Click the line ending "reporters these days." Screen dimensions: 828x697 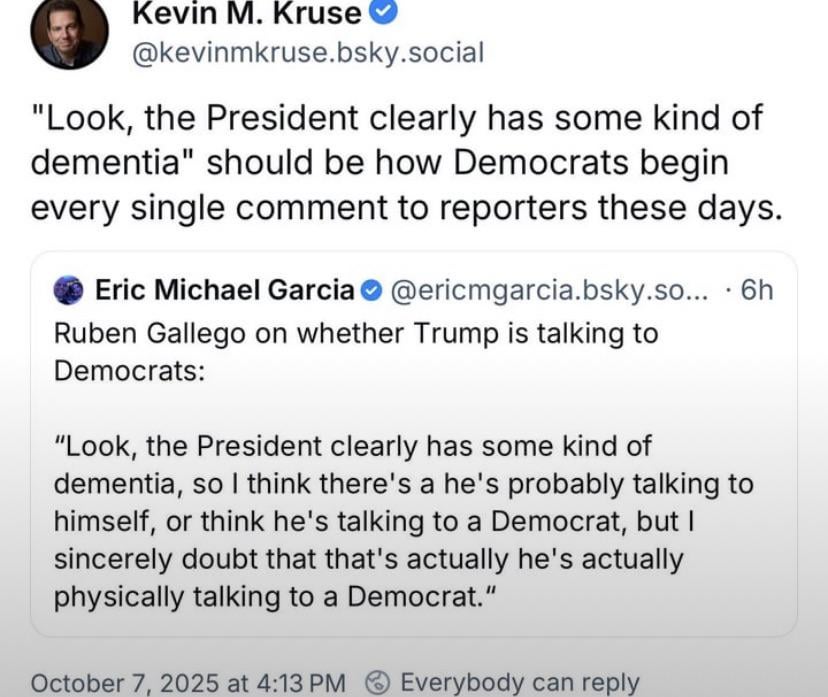pos(405,207)
